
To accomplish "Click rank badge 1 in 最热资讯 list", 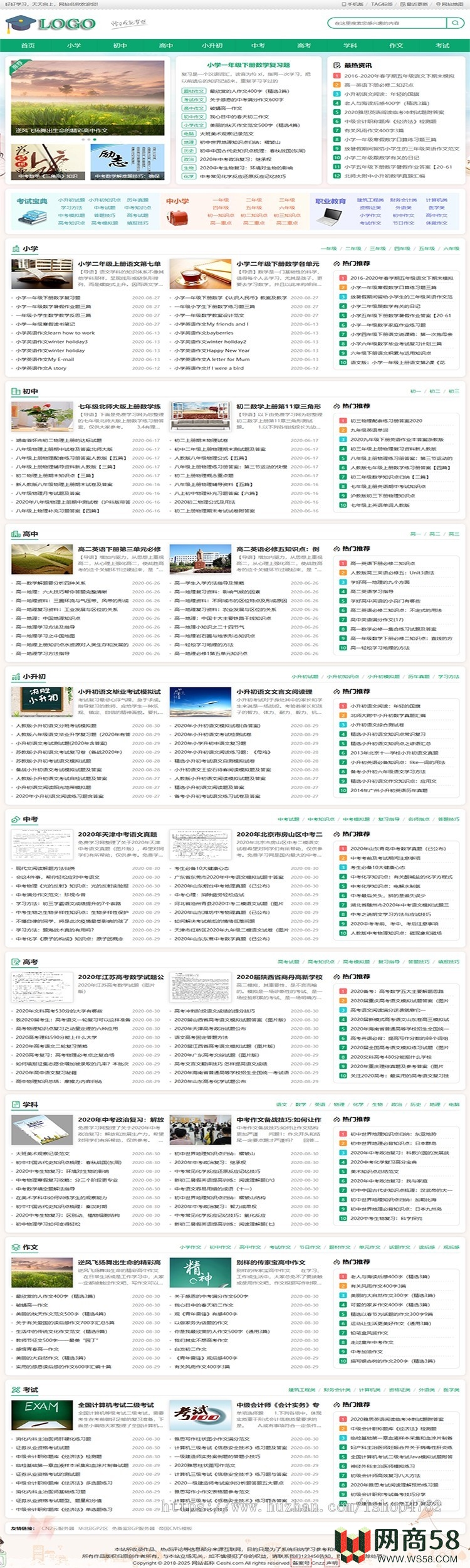I will [x=337, y=76].
